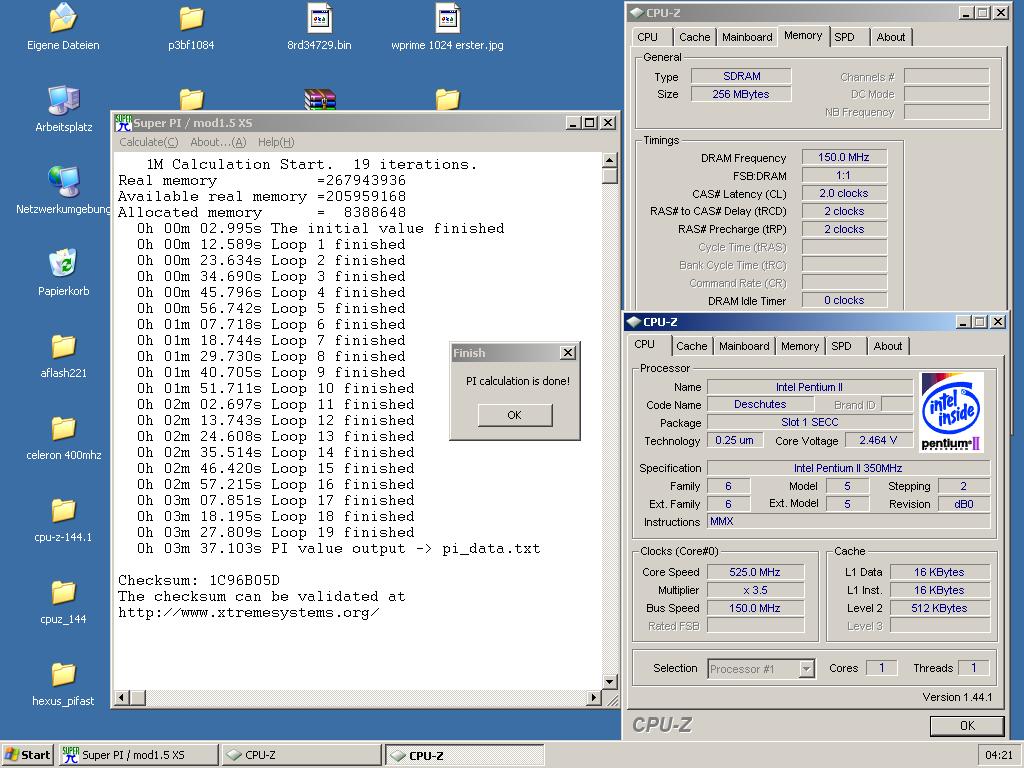This screenshot has width=1024, height=768.
Task: Click Super PI vertical scrollbar up arrow
Action: click(x=610, y=160)
